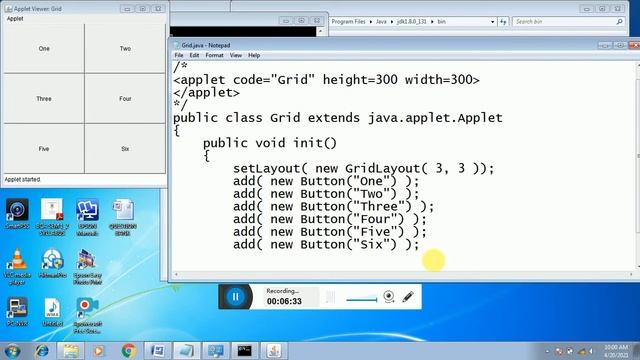
Task: Click the Explorer address bar refresh button
Action: point(503,22)
